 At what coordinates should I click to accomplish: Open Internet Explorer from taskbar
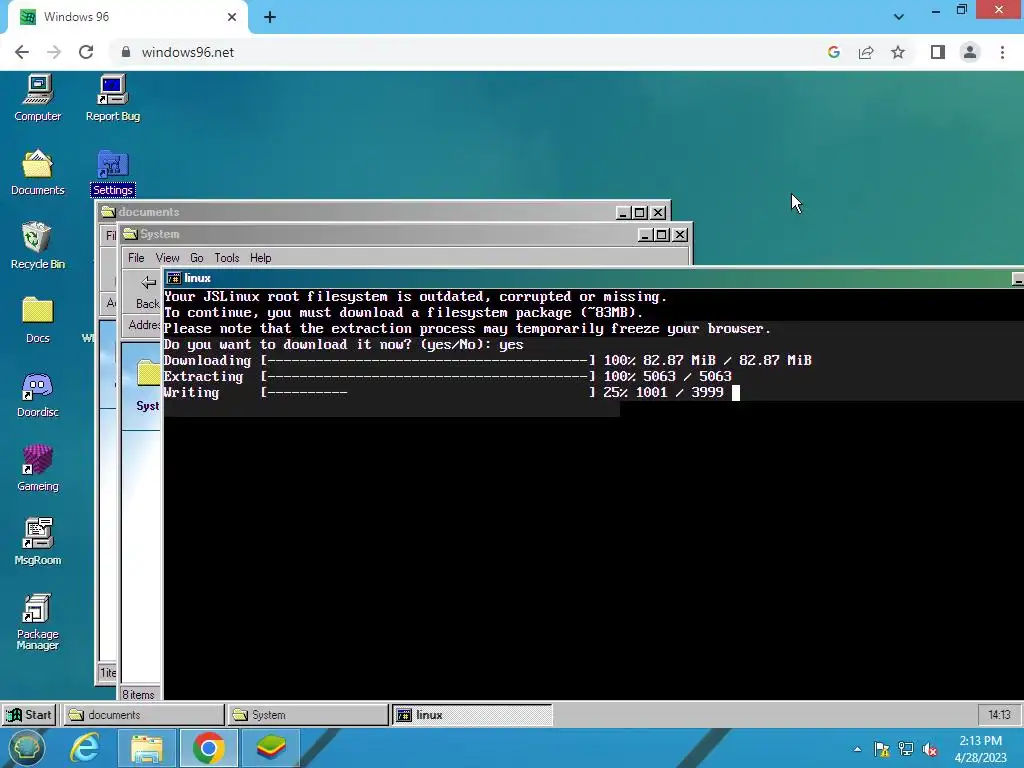[x=85, y=748]
